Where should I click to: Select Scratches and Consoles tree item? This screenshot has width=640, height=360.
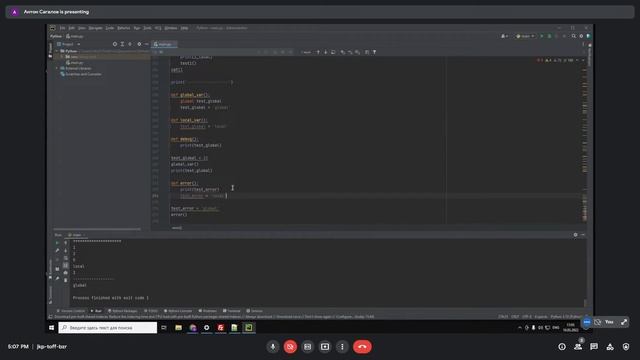point(81,74)
